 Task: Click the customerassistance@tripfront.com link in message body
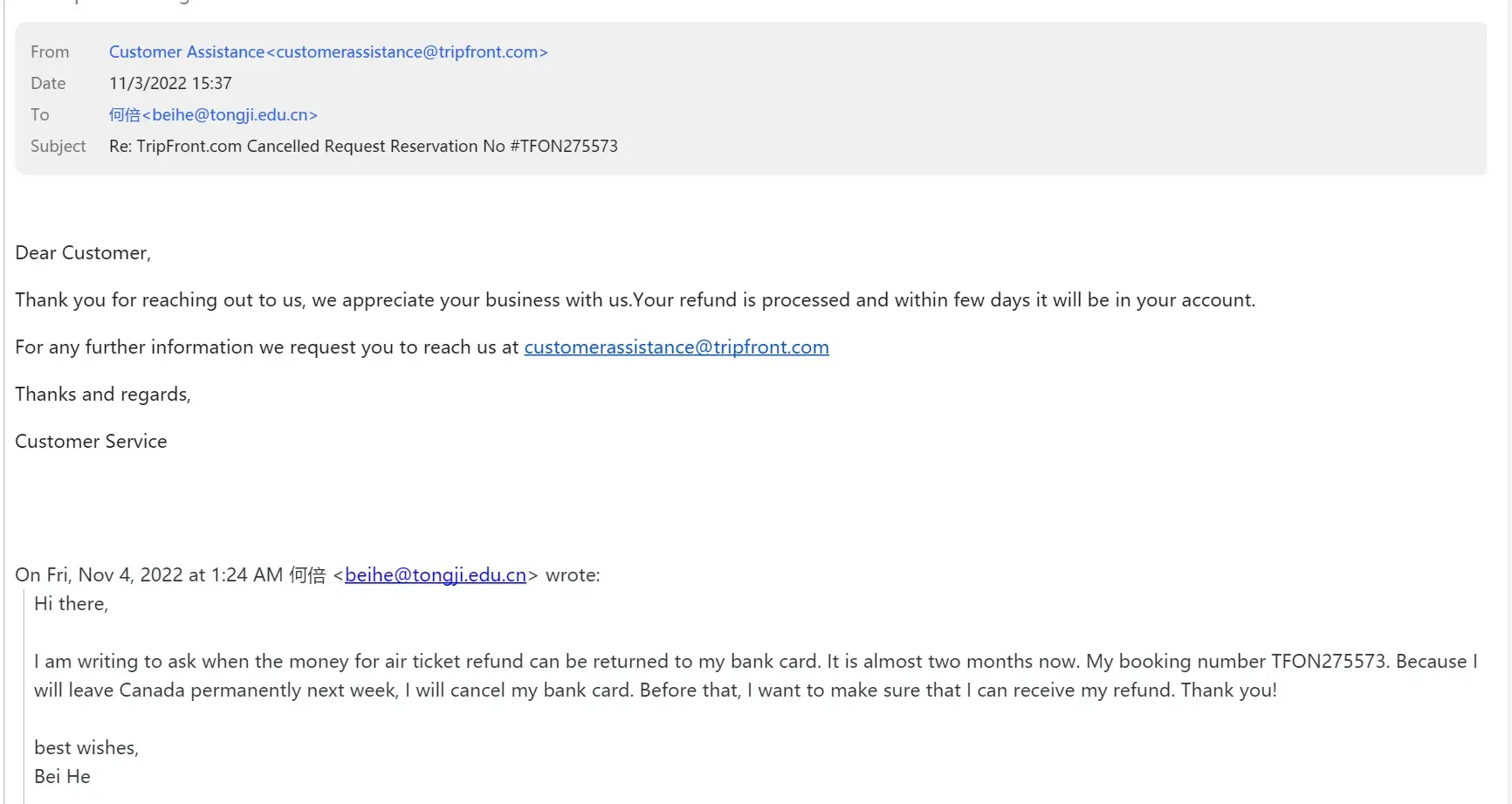pos(676,347)
